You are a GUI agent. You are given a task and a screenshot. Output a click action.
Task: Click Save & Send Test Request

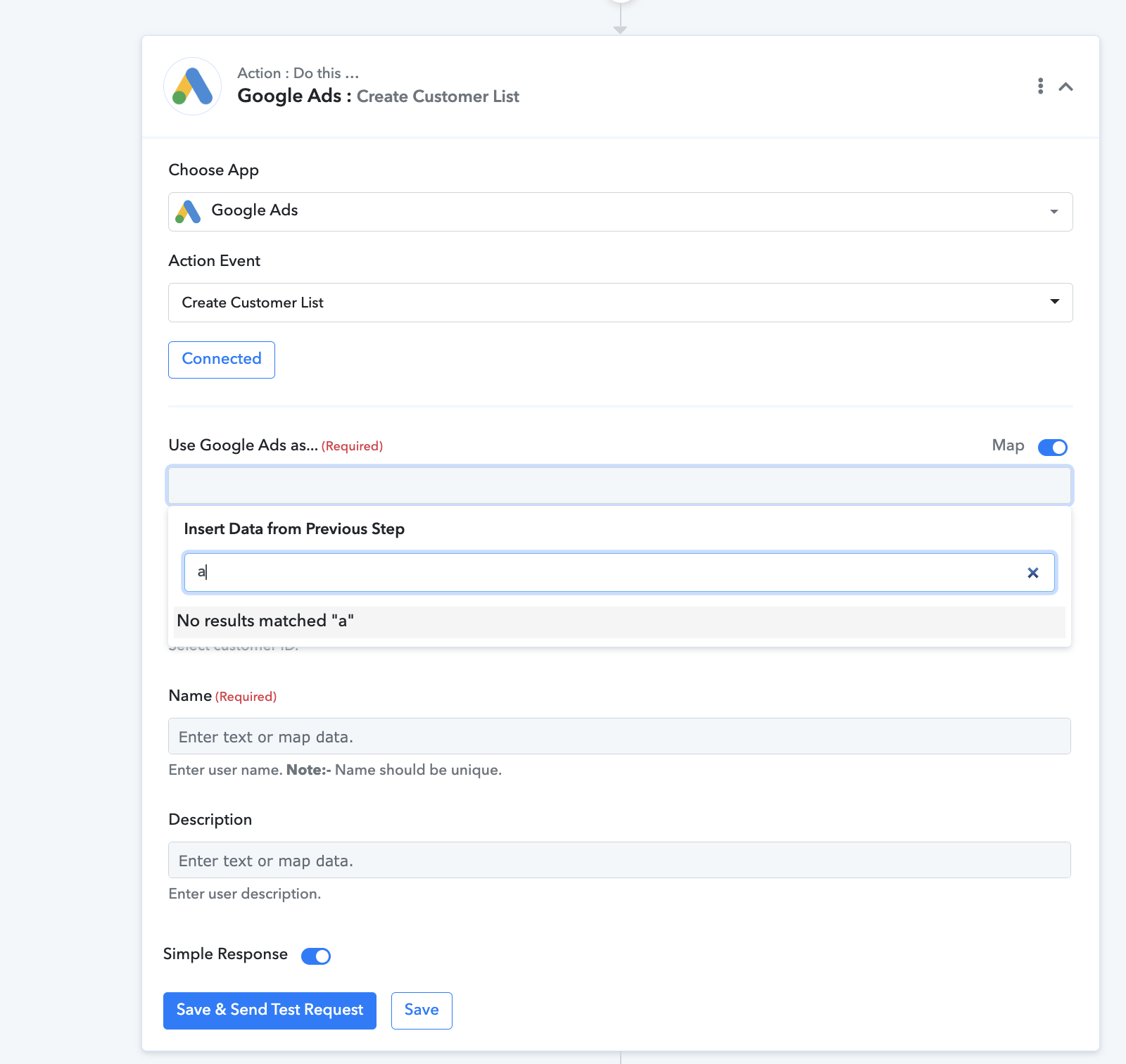pos(270,1011)
